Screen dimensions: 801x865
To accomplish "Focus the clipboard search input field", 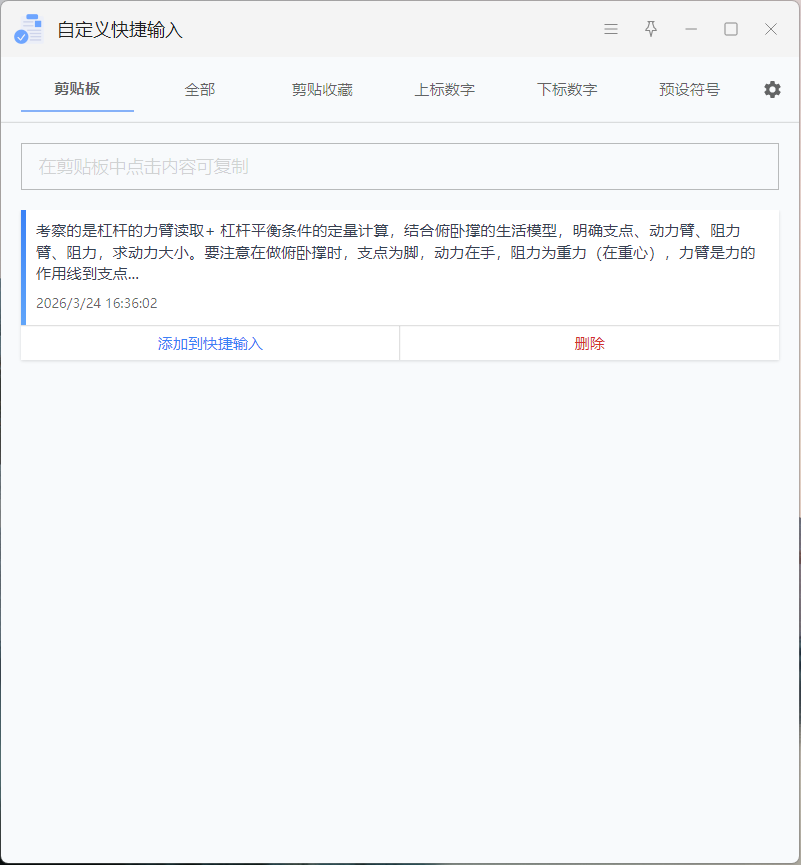I will 400,167.
